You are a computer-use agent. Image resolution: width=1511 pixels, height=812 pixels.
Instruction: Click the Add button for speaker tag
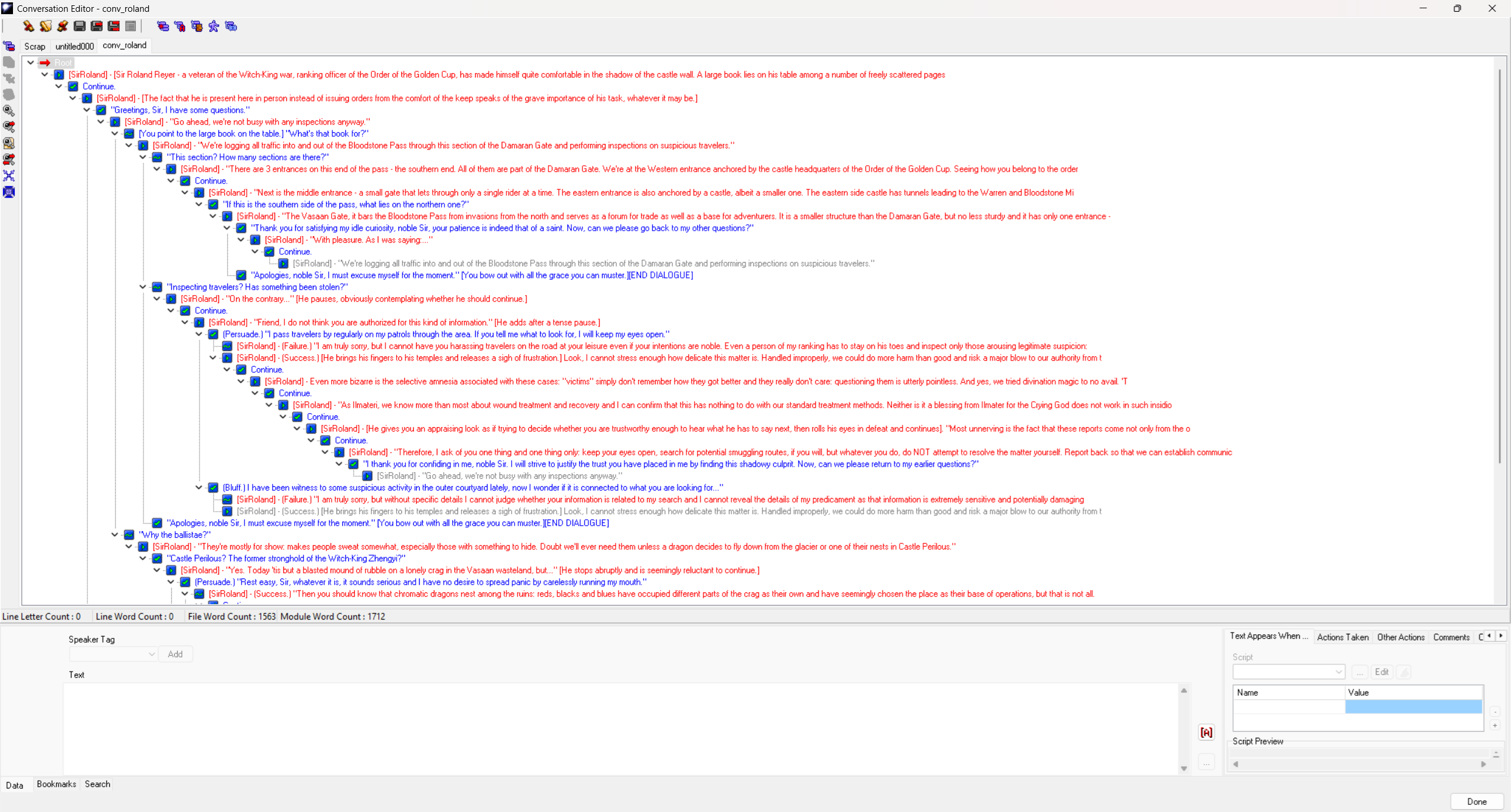(x=175, y=654)
